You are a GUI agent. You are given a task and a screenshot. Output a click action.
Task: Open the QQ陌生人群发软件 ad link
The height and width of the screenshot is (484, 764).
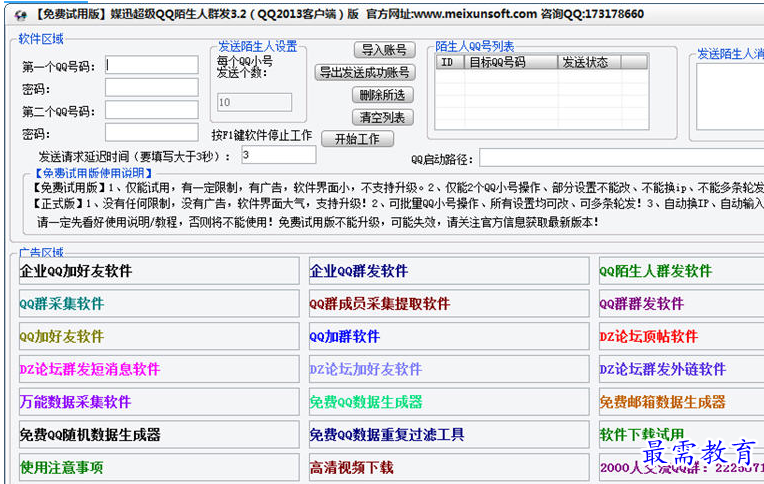pos(682,271)
